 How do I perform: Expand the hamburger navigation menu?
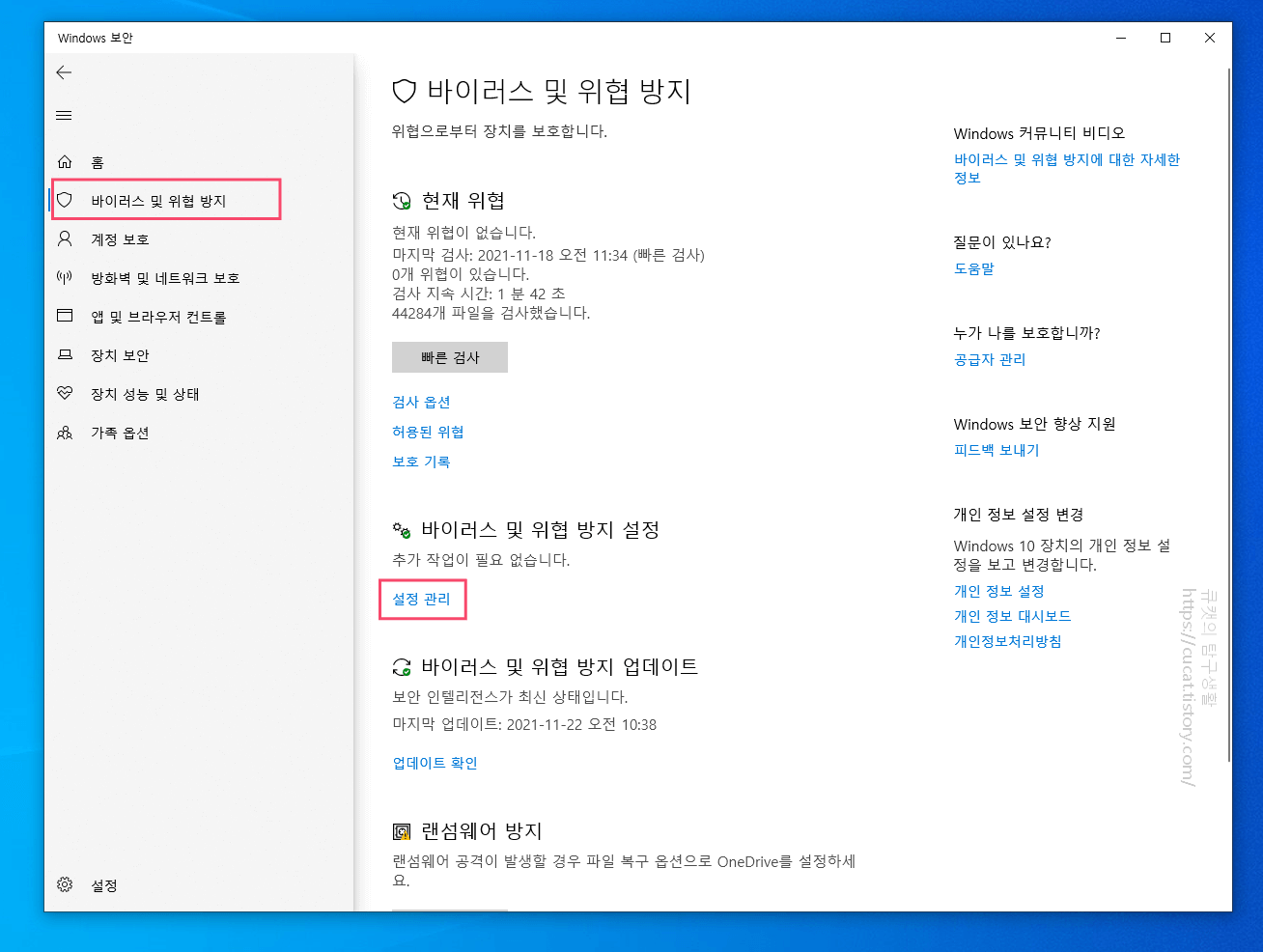click(x=64, y=115)
